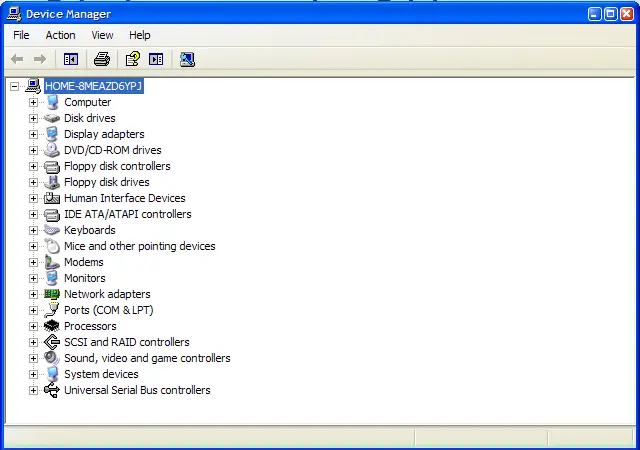Click the Computer category icon

point(52,102)
